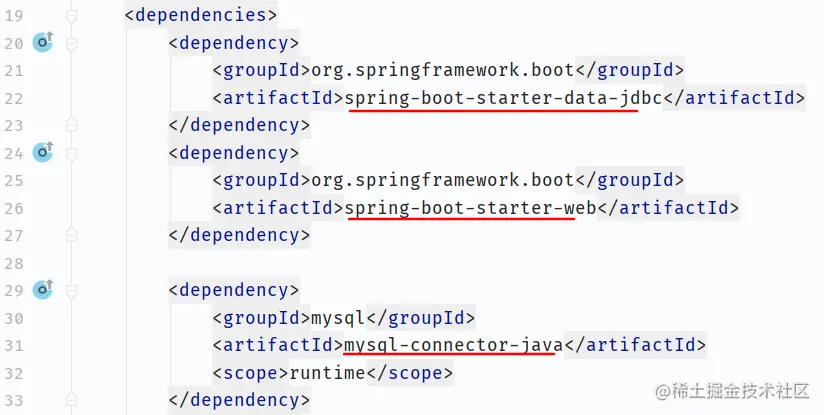Click the mysql groupId value on line 30
This screenshot has width=824, height=415.
coord(338,318)
